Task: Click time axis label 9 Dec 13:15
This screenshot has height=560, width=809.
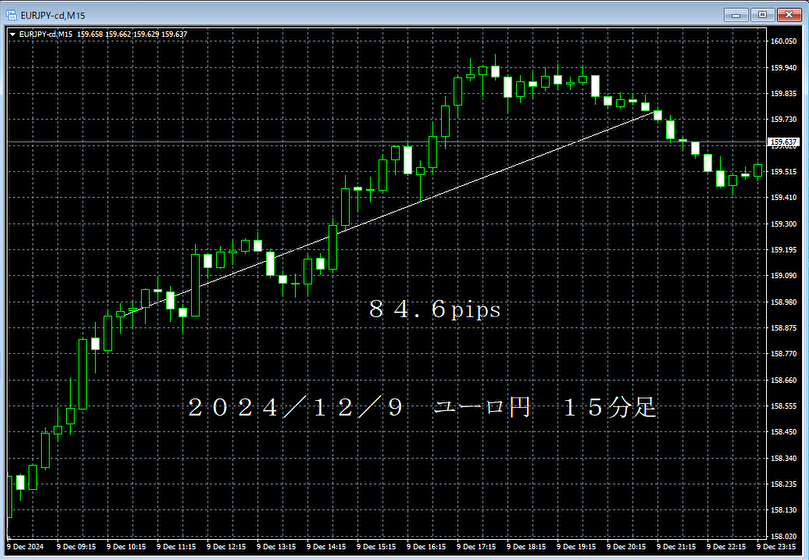Action: pyautogui.click(x=276, y=547)
